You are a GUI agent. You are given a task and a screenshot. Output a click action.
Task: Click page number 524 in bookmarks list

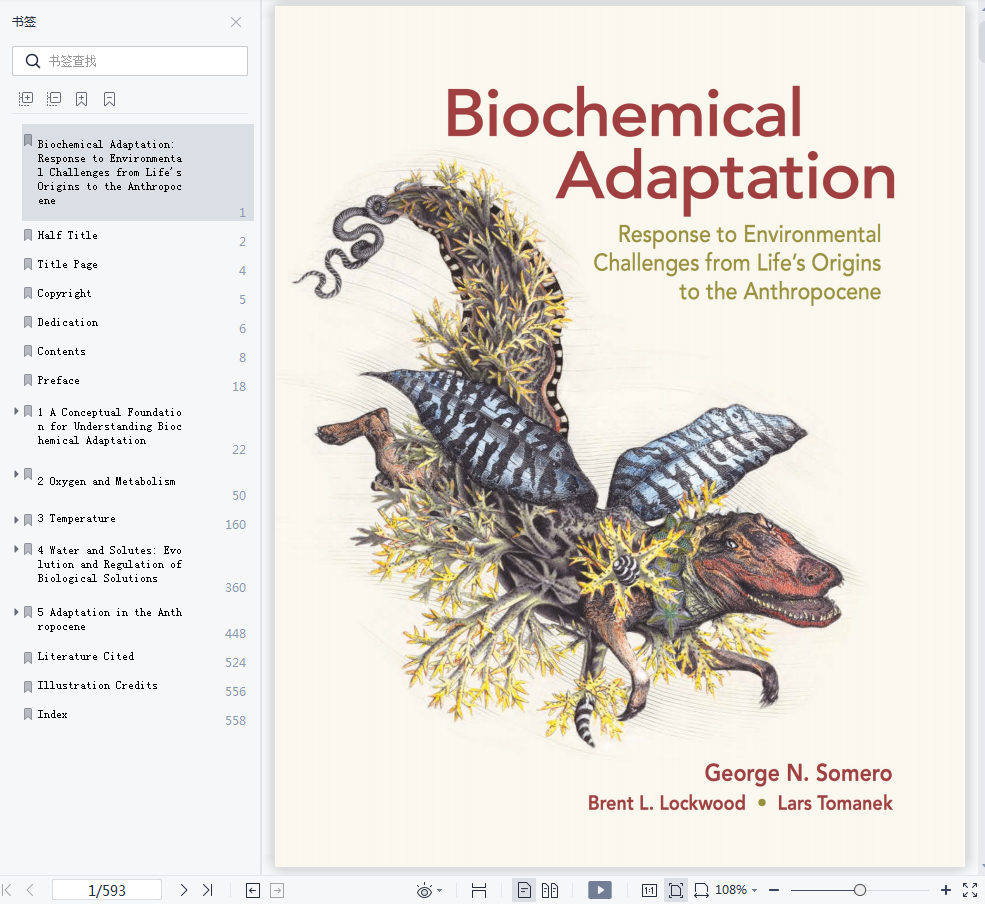(x=236, y=662)
